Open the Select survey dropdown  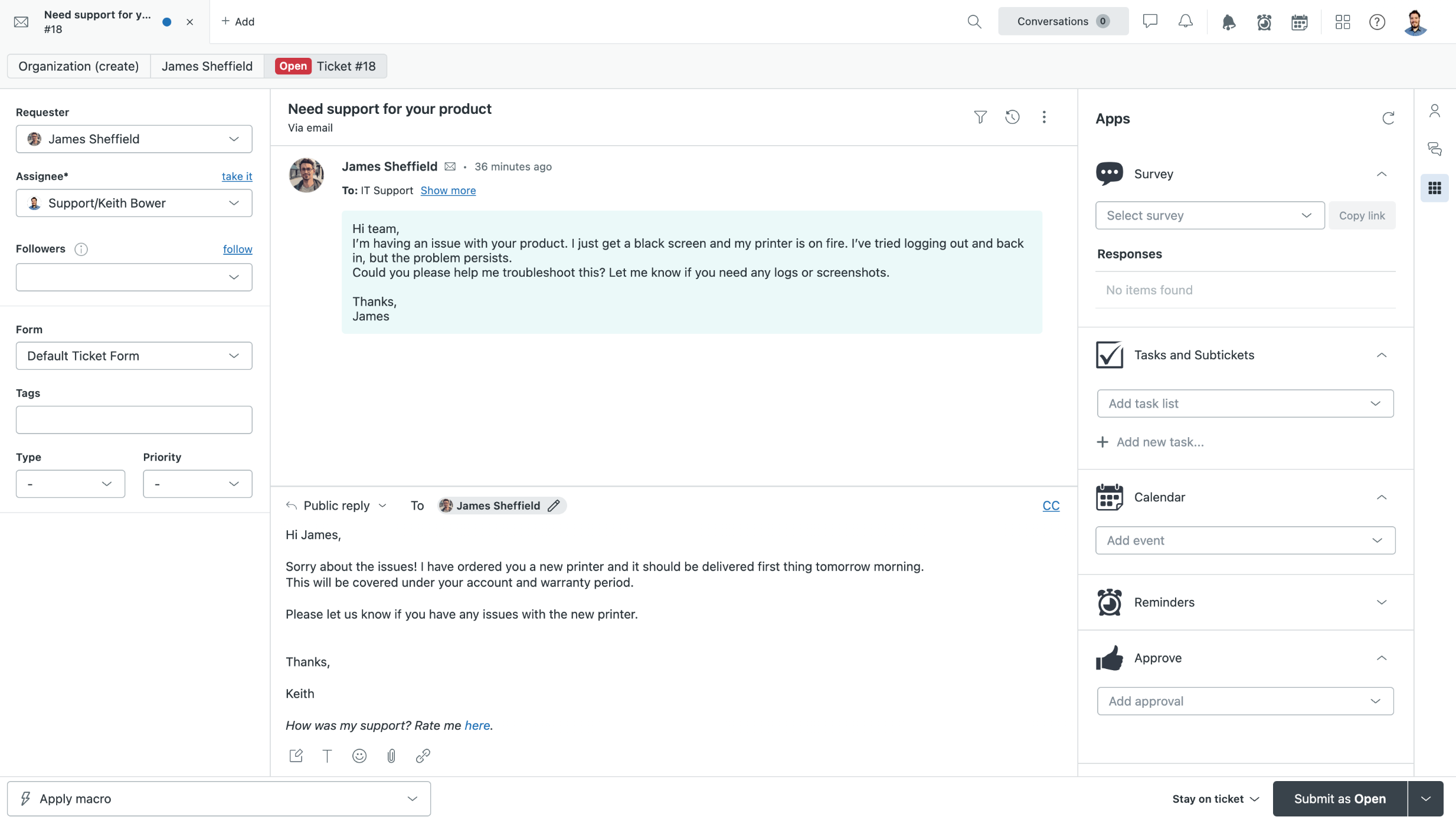[1209, 215]
